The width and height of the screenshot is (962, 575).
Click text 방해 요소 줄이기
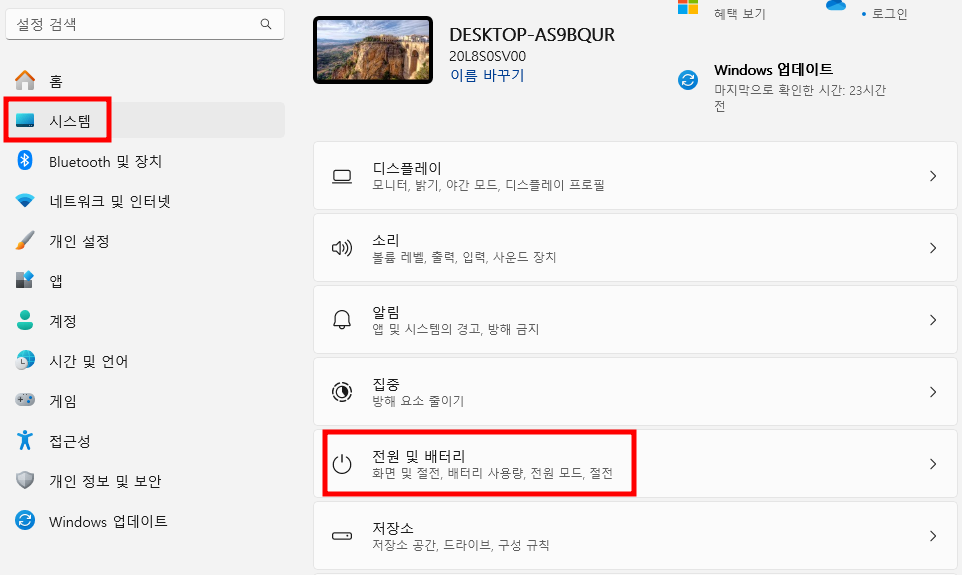click(x=418, y=401)
